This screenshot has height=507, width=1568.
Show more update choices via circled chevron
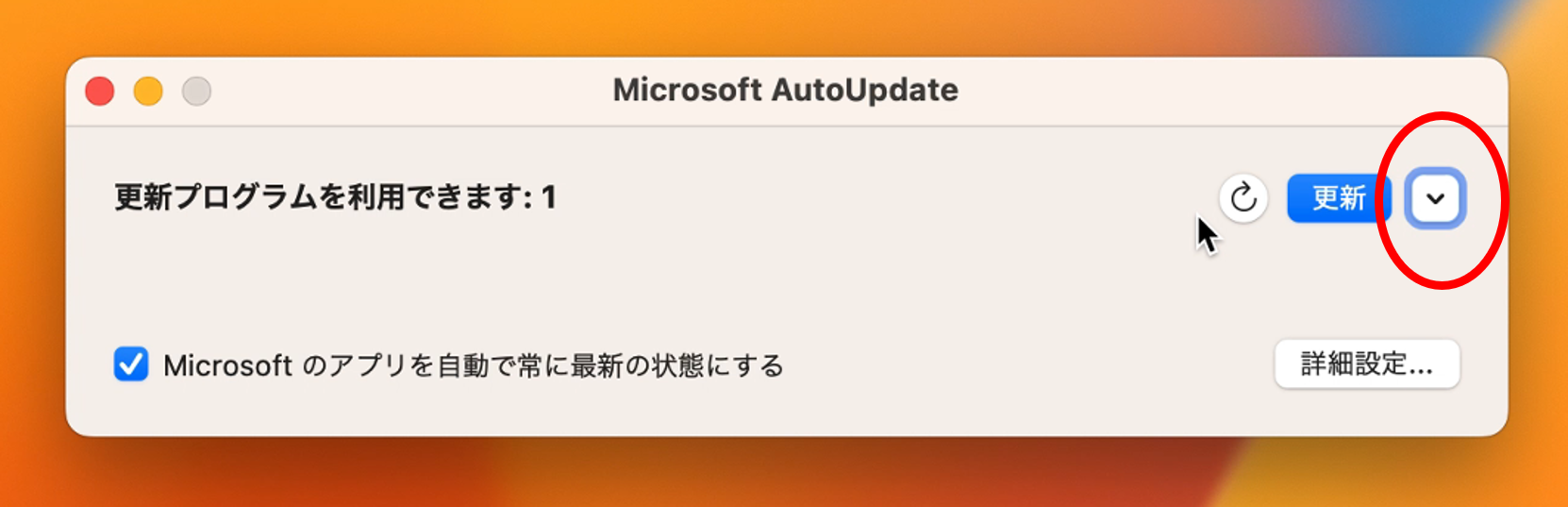(x=1436, y=198)
